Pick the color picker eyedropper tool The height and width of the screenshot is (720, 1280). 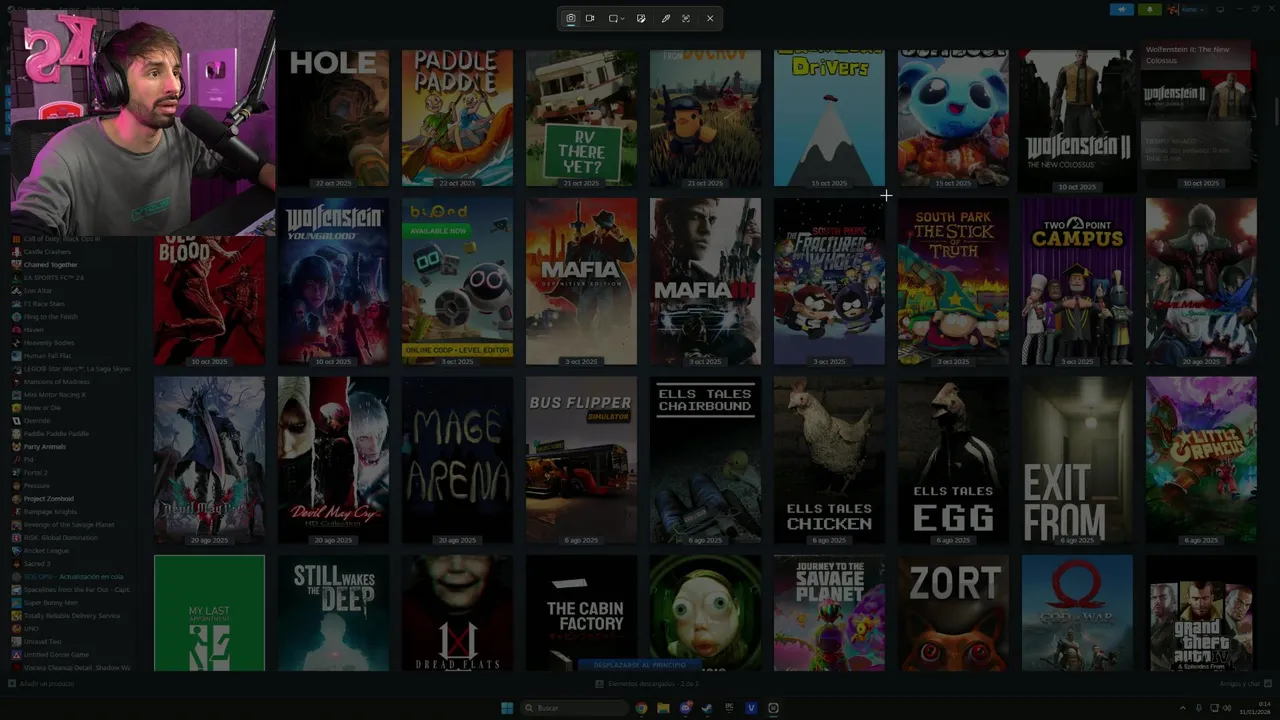coord(666,18)
